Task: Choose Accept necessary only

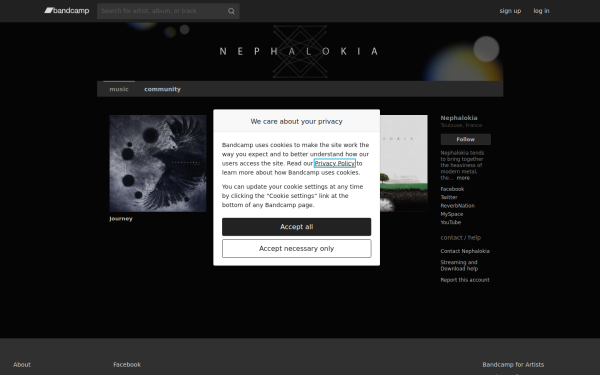Action: [297, 249]
